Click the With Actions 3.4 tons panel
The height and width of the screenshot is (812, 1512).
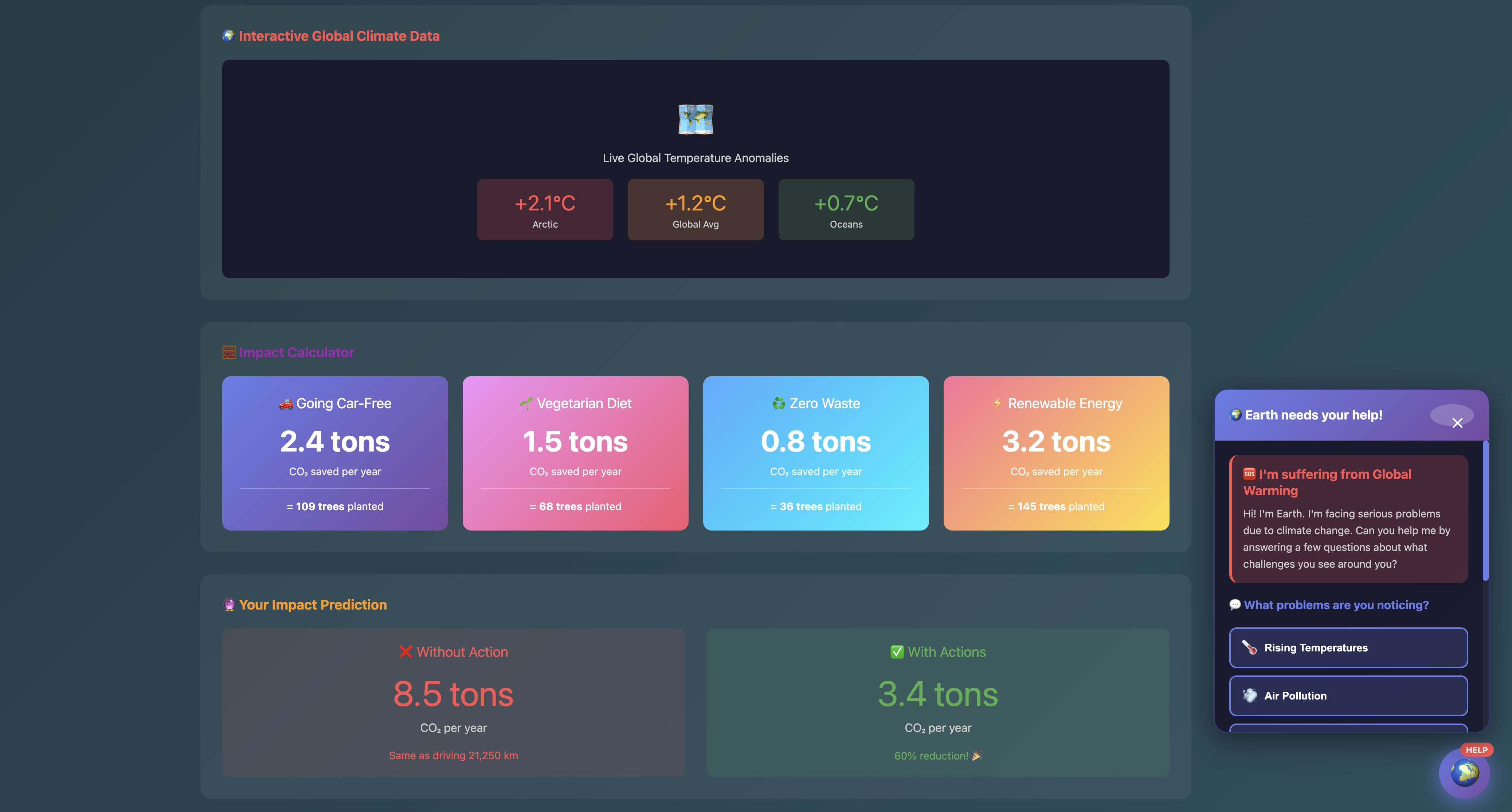click(937, 703)
